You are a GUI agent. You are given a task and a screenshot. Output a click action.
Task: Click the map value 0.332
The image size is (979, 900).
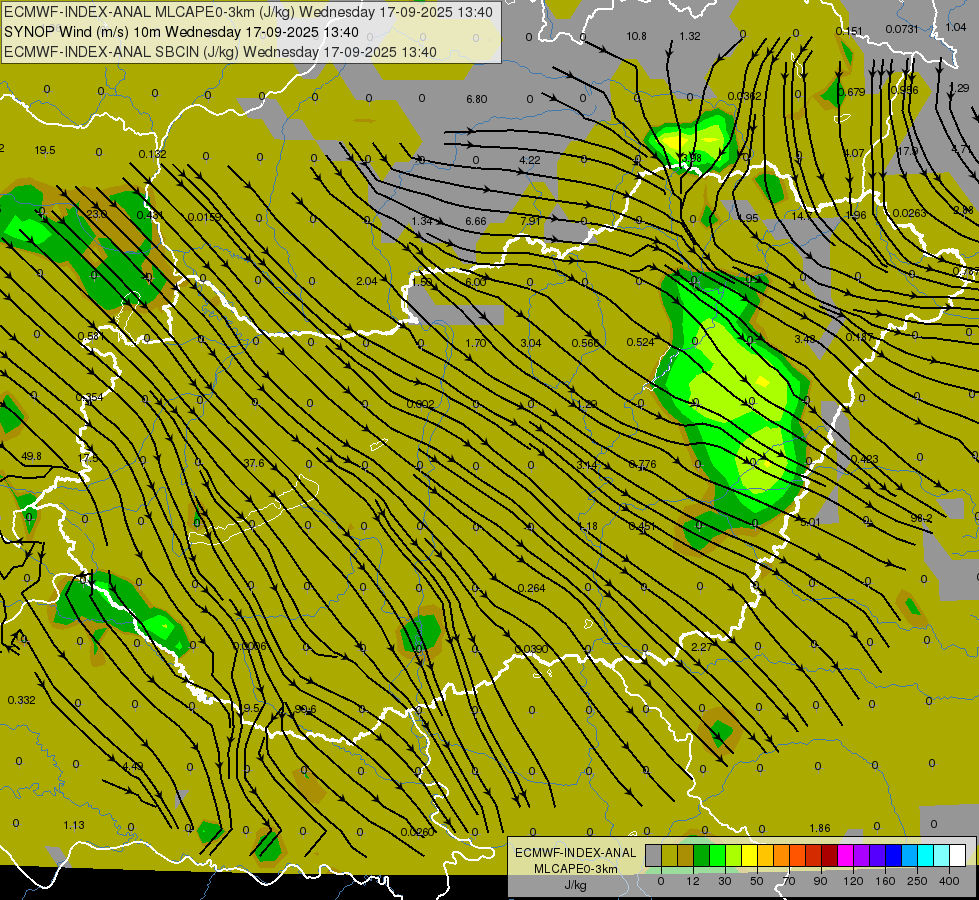[21, 700]
